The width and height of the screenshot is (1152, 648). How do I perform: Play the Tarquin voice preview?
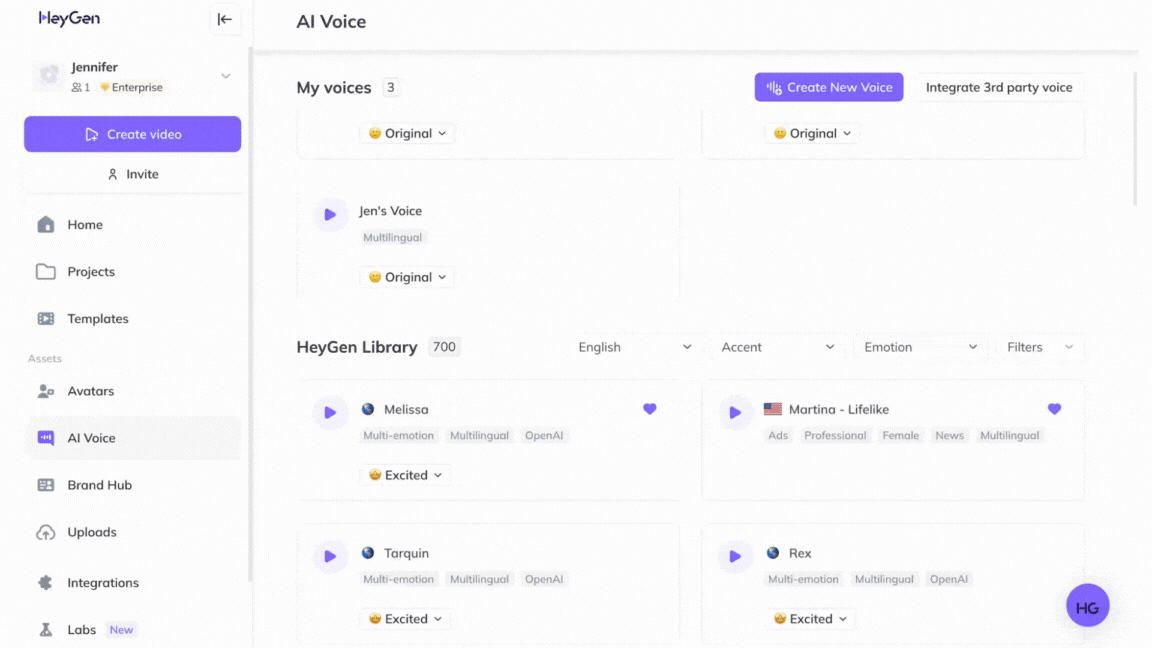(x=331, y=557)
